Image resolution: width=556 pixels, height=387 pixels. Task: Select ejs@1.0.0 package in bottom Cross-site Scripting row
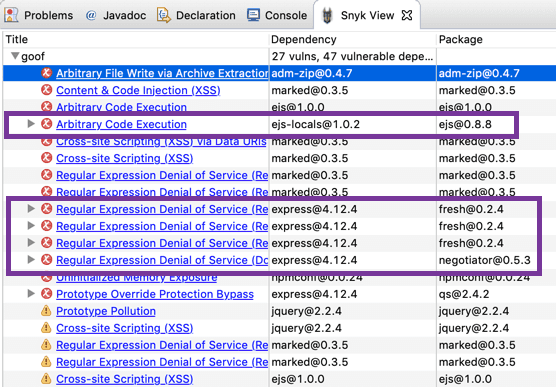click(x=465, y=379)
